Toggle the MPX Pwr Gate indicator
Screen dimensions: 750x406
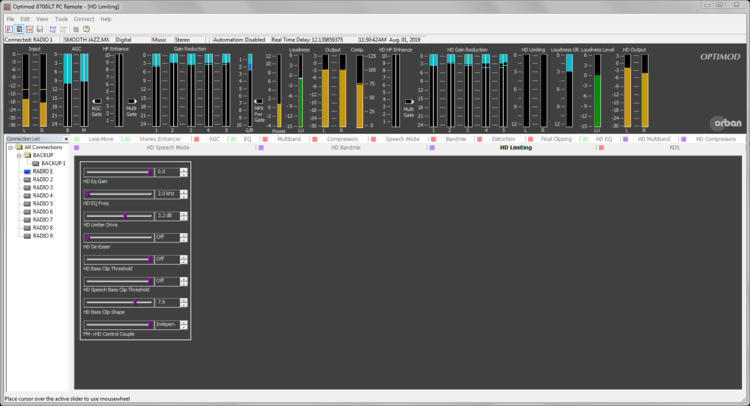tap(258, 101)
